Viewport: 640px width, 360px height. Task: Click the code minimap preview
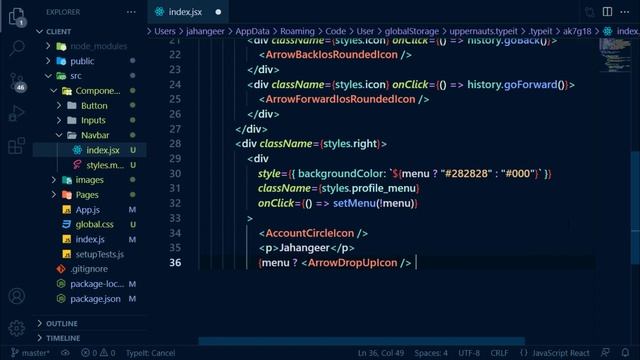616,56
